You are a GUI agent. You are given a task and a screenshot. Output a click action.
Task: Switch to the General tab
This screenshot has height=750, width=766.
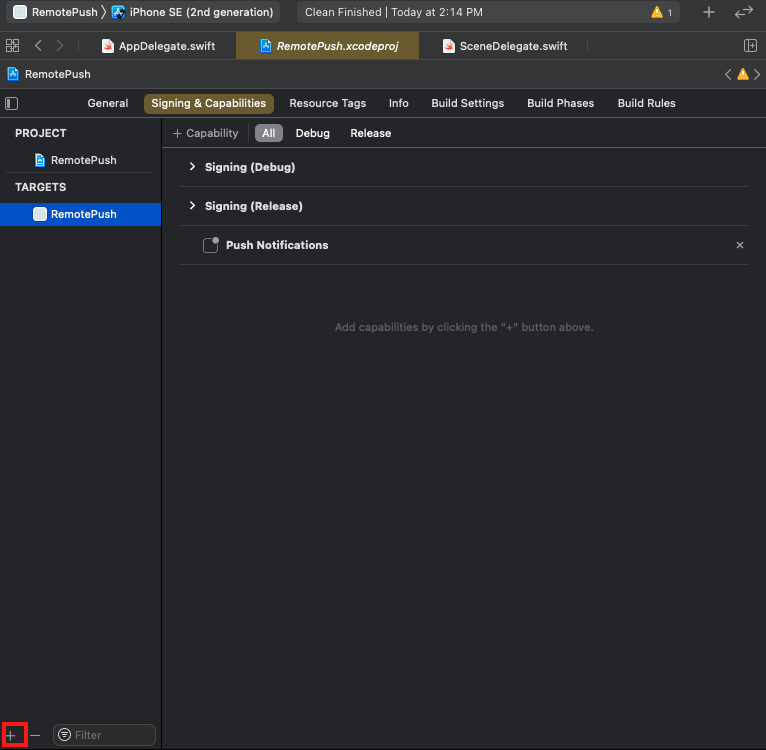pyautogui.click(x=107, y=103)
